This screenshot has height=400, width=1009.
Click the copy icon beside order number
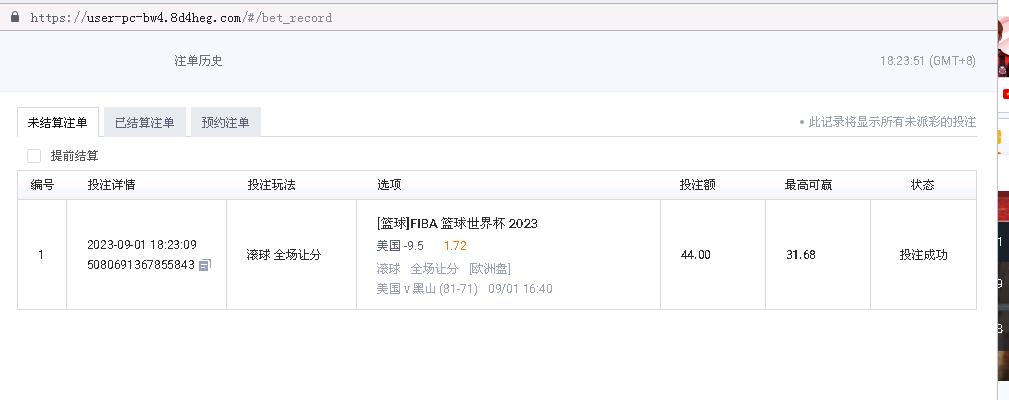click(204, 265)
